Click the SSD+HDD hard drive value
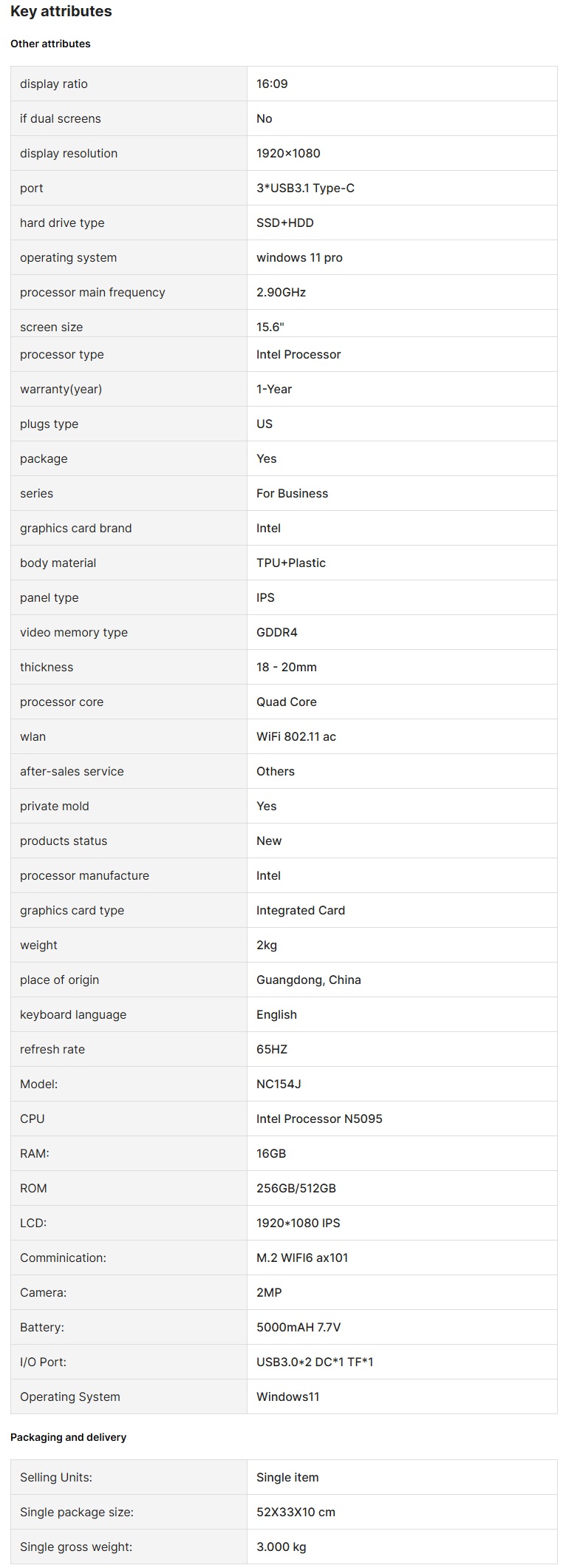Image resolution: width=563 pixels, height=1568 pixels. click(x=284, y=223)
